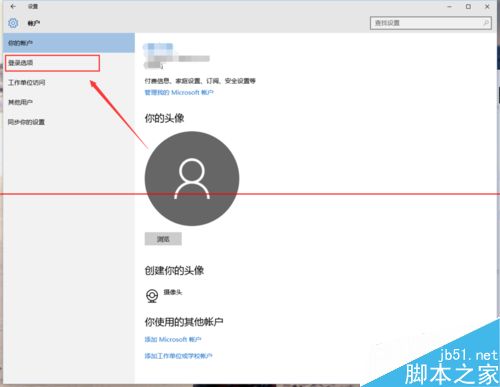Open 其他用户 in the sidebar
This screenshot has width=500, height=387.
(x=69, y=102)
